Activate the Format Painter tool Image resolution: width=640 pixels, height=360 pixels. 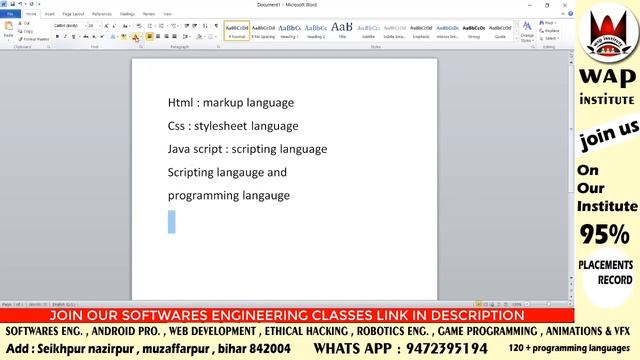(x=33, y=39)
